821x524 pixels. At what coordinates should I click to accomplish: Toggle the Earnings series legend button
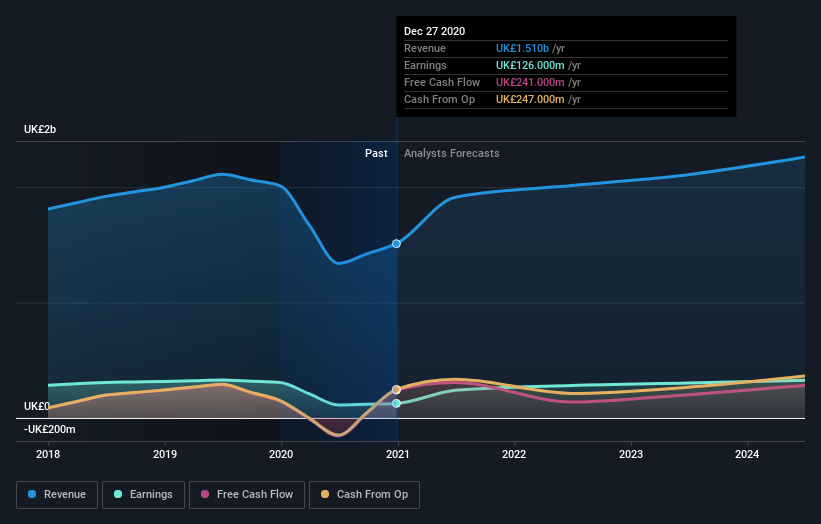click(x=143, y=495)
